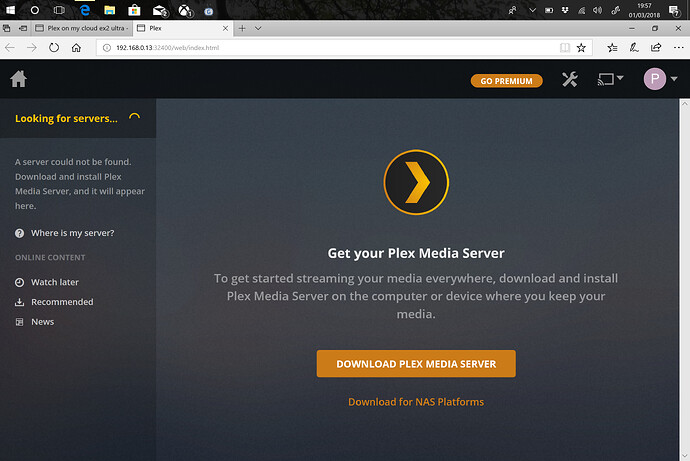Viewport: 690px width, 461px height.
Task: Open Plex settings wrench icon
Action: (x=569, y=79)
